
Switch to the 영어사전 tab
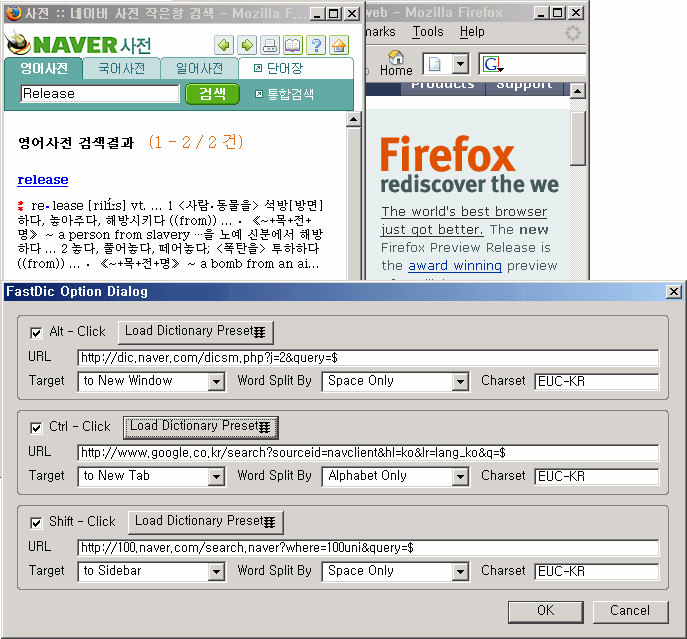coord(44,68)
